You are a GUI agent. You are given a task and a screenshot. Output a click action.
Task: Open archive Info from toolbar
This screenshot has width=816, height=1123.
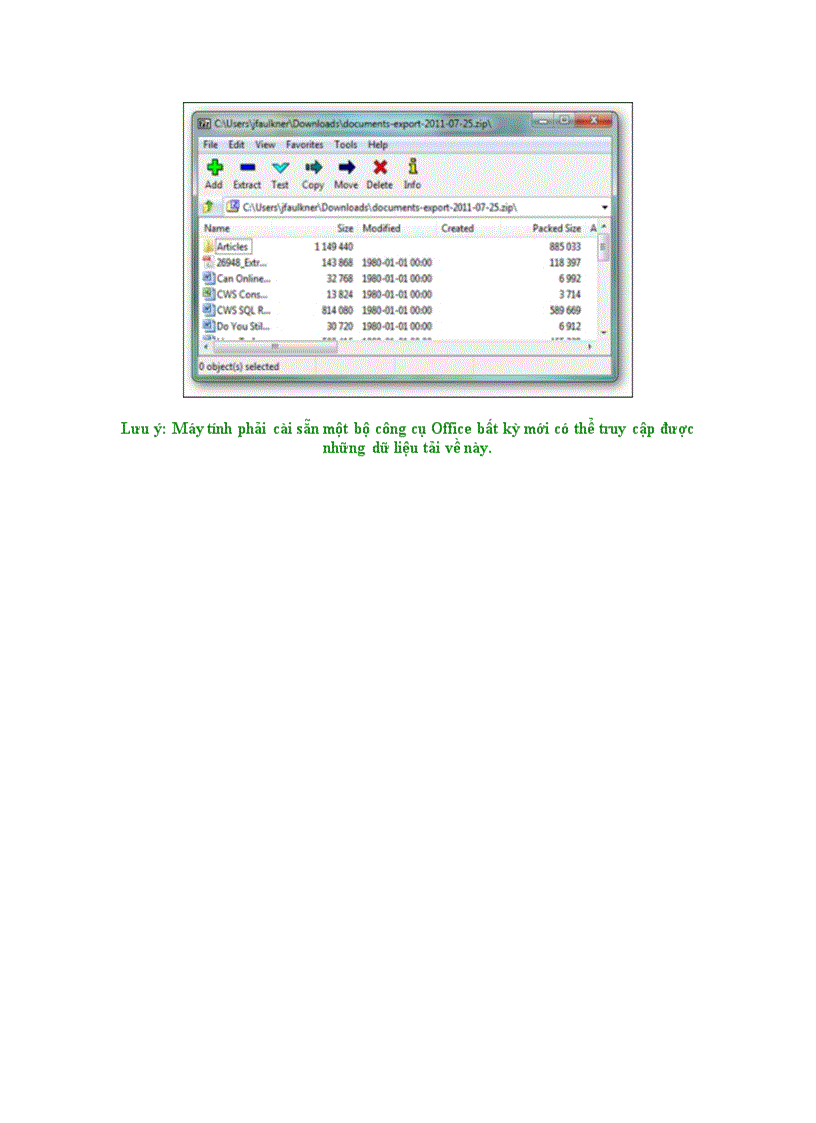click(412, 167)
